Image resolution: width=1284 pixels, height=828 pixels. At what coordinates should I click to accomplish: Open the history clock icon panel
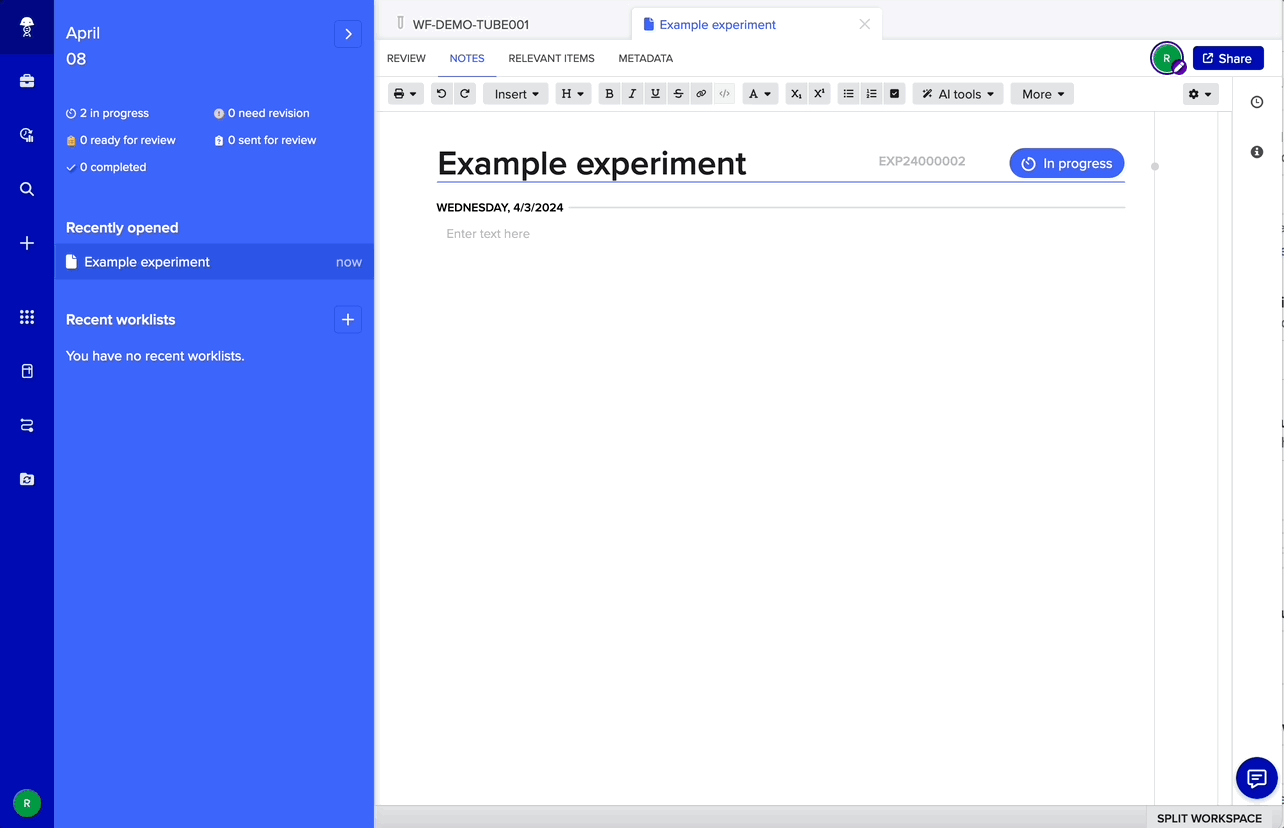point(1257,102)
